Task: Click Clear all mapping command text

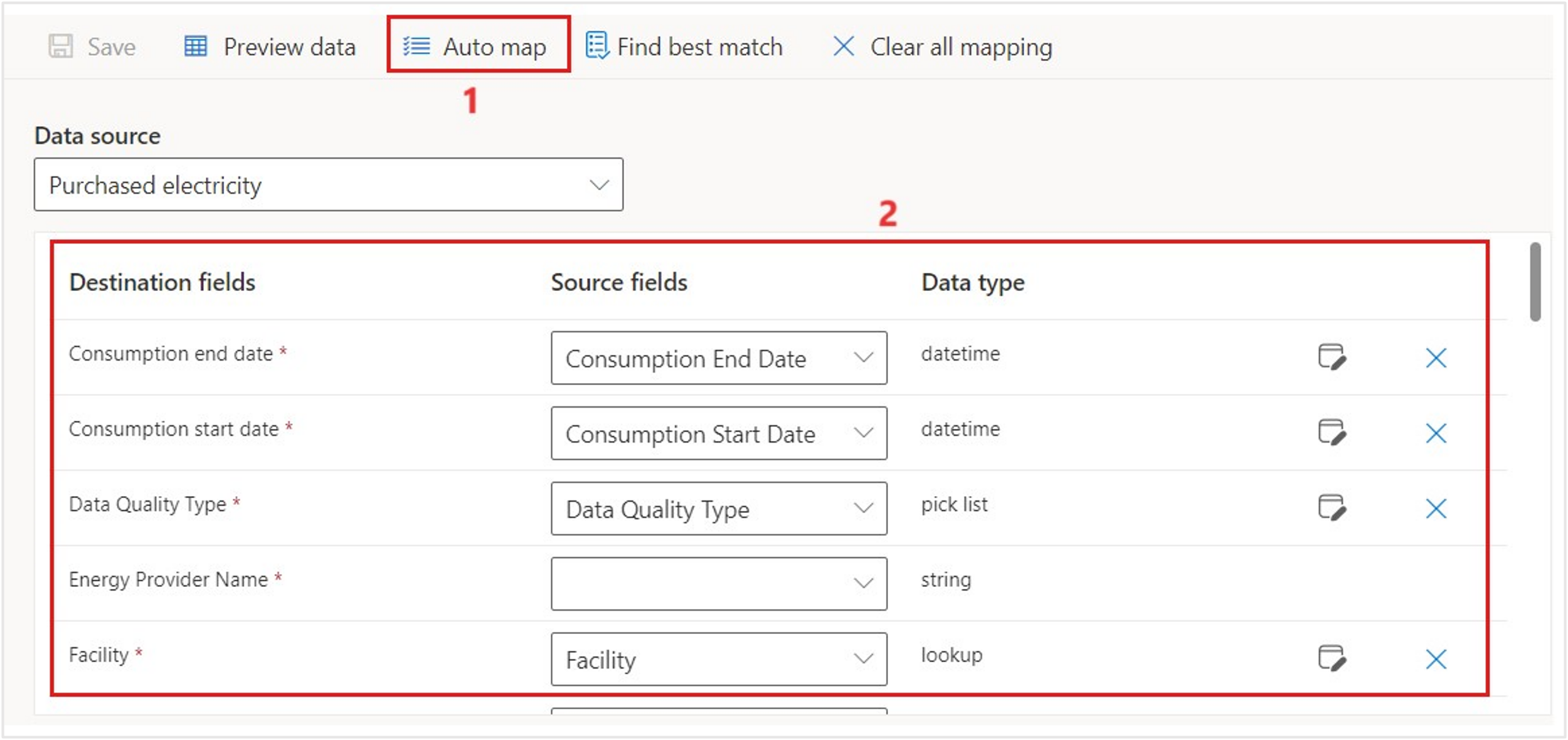Action: point(961,47)
